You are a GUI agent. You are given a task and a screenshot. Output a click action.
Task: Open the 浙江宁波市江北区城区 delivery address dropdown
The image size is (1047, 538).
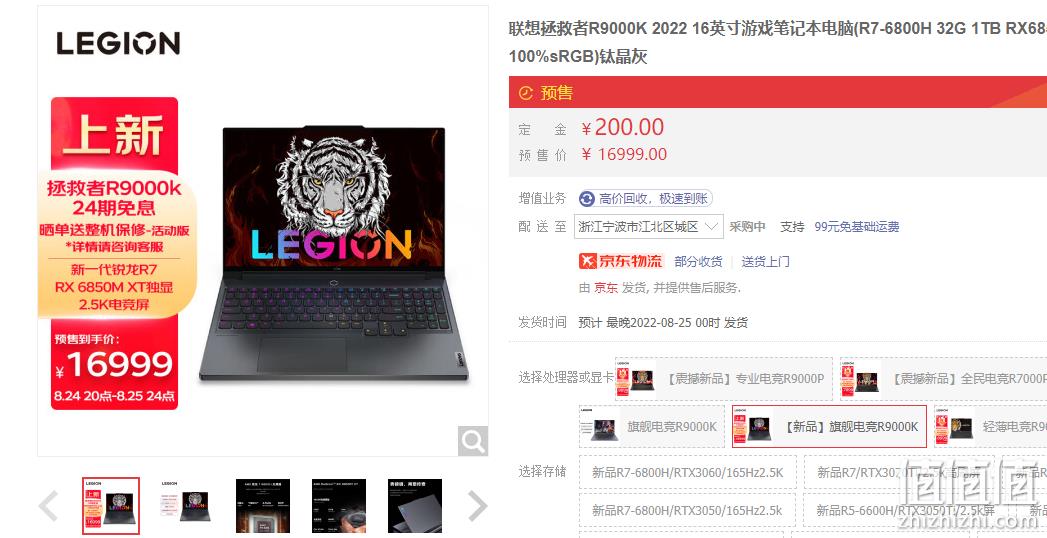click(x=648, y=227)
